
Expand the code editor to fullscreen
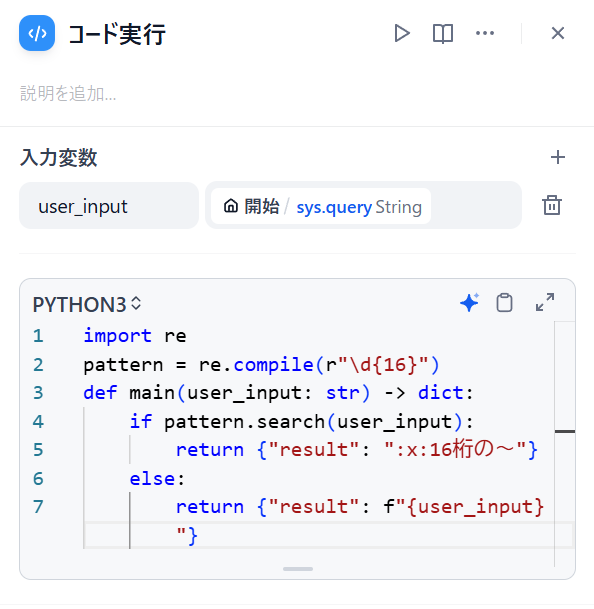545,302
